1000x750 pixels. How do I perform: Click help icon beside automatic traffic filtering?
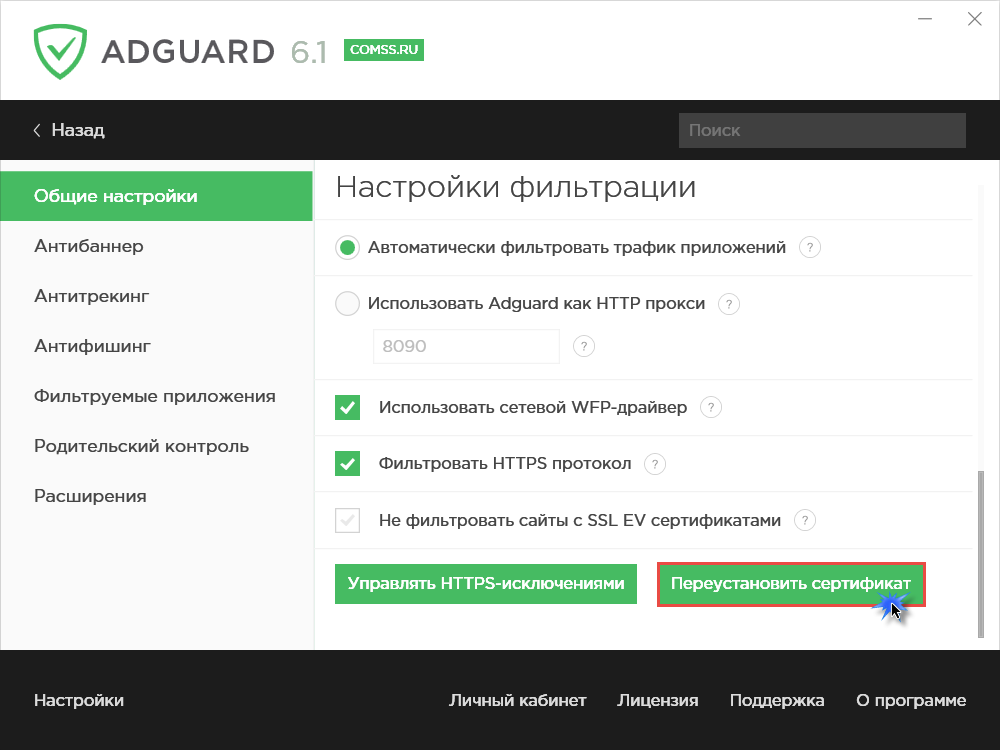(810, 247)
